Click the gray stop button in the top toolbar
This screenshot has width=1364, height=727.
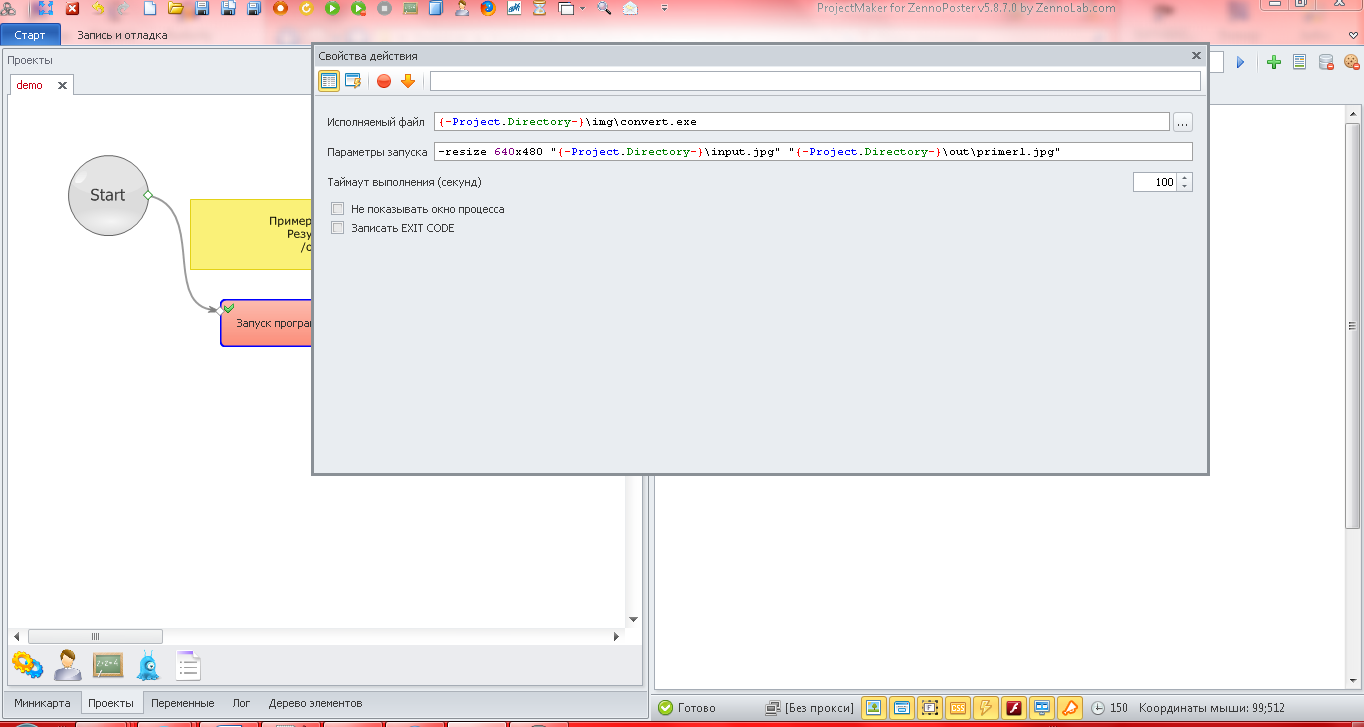(384, 8)
